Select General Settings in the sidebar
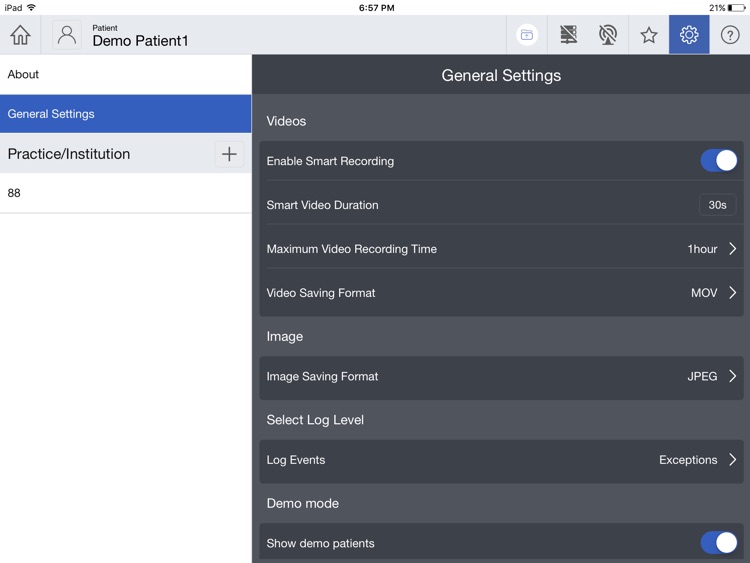The height and width of the screenshot is (563, 750). [125, 114]
